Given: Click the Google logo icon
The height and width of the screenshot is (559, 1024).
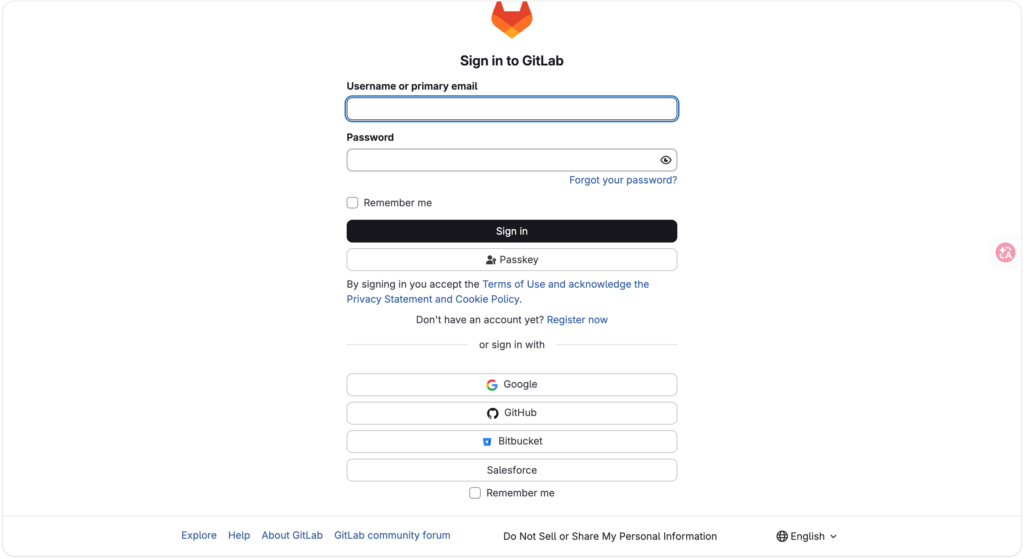Looking at the screenshot, I should coord(492,385).
